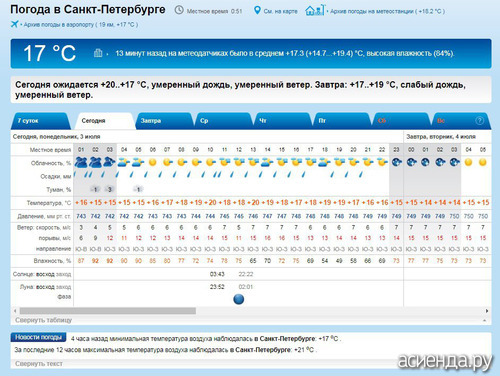Open См. на карте link
This screenshot has width=500, height=376.
280,11
